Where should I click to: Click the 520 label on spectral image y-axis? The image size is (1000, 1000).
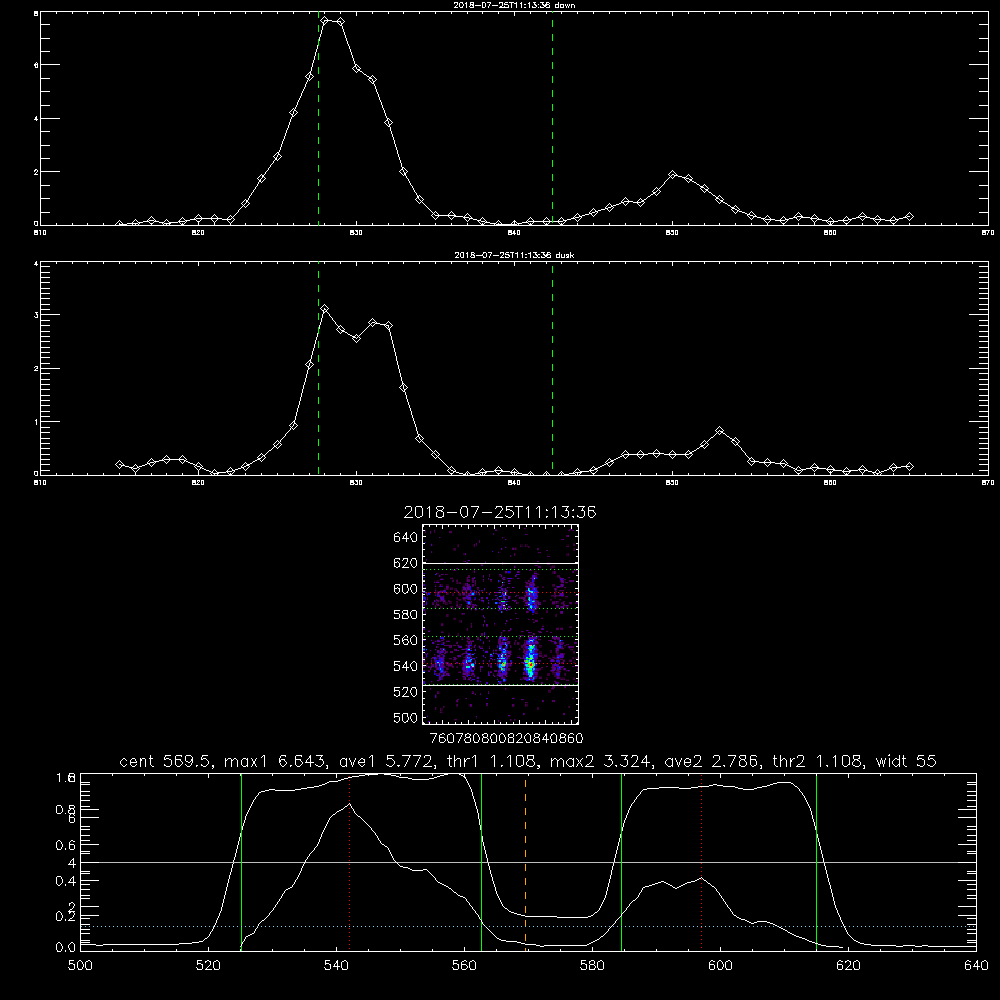406,692
